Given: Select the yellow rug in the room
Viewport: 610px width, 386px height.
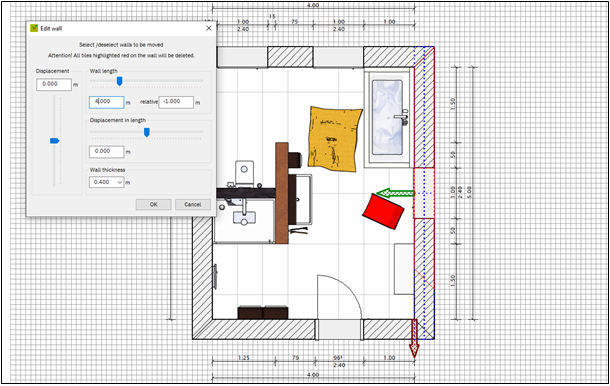Looking at the screenshot, I should 334,139.
